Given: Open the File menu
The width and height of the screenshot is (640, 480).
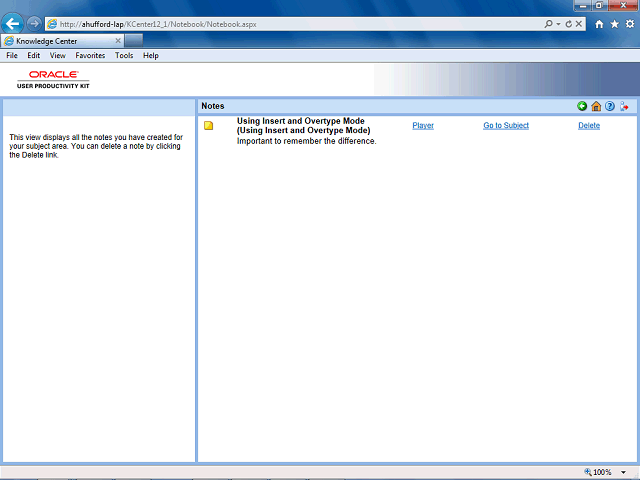Looking at the screenshot, I should tap(12, 56).
